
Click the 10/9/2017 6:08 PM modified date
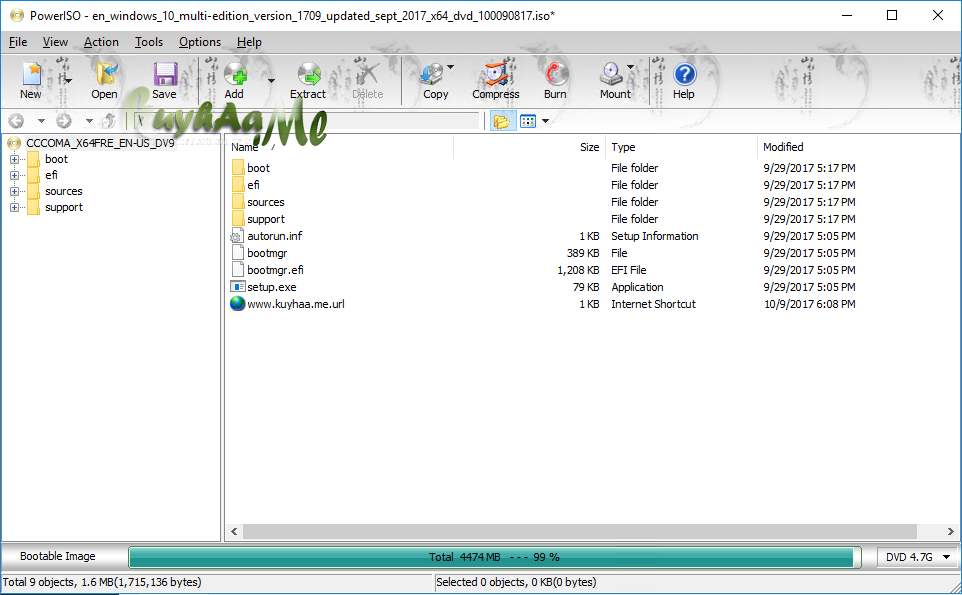pyautogui.click(x=809, y=304)
